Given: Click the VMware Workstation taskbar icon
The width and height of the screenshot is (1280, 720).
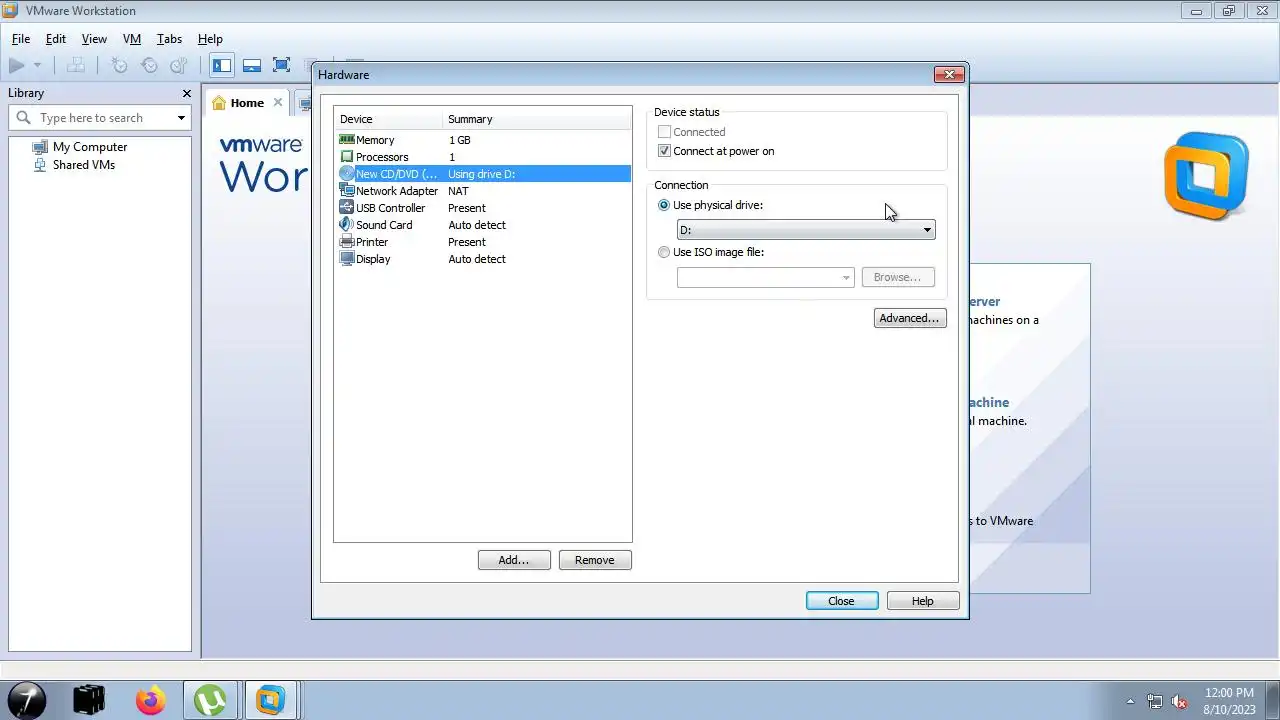Looking at the screenshot, I should coord(270,700).
